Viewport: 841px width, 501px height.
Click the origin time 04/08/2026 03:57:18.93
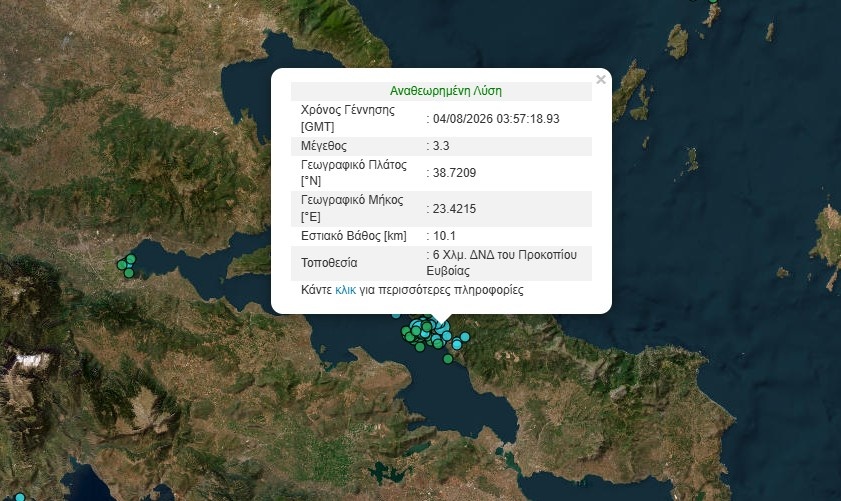click(x=496, y=119)
